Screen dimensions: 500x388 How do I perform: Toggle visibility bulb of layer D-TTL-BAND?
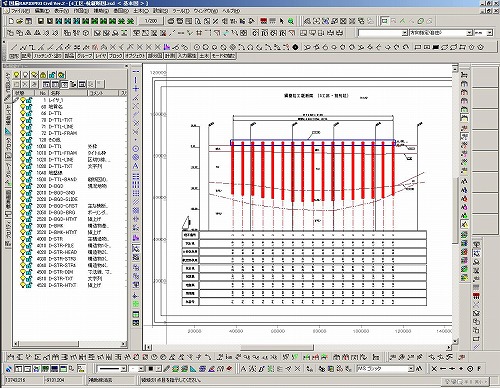point(23,179)
